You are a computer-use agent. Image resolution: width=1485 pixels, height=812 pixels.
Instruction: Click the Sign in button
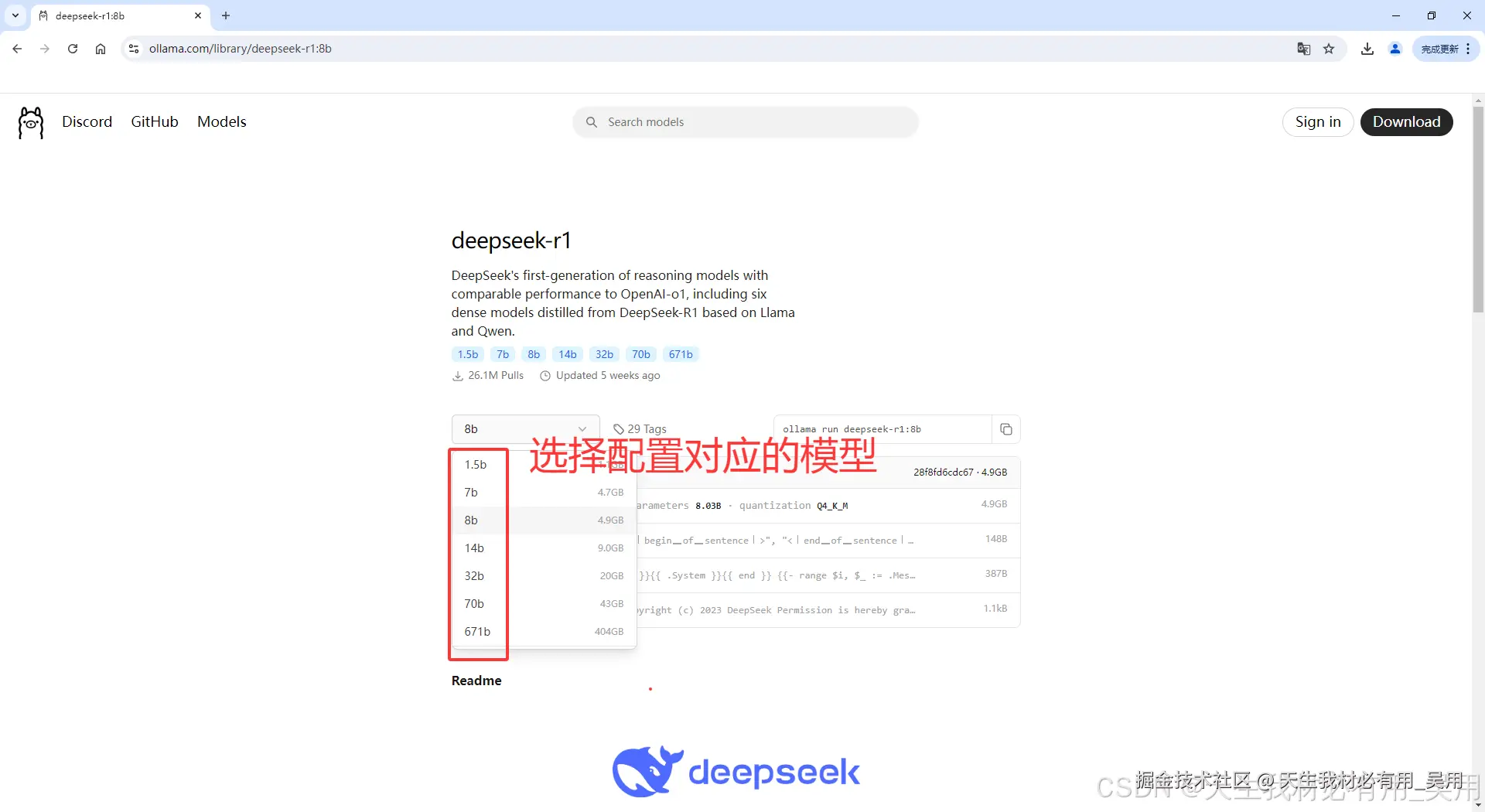coord(1317,121)
